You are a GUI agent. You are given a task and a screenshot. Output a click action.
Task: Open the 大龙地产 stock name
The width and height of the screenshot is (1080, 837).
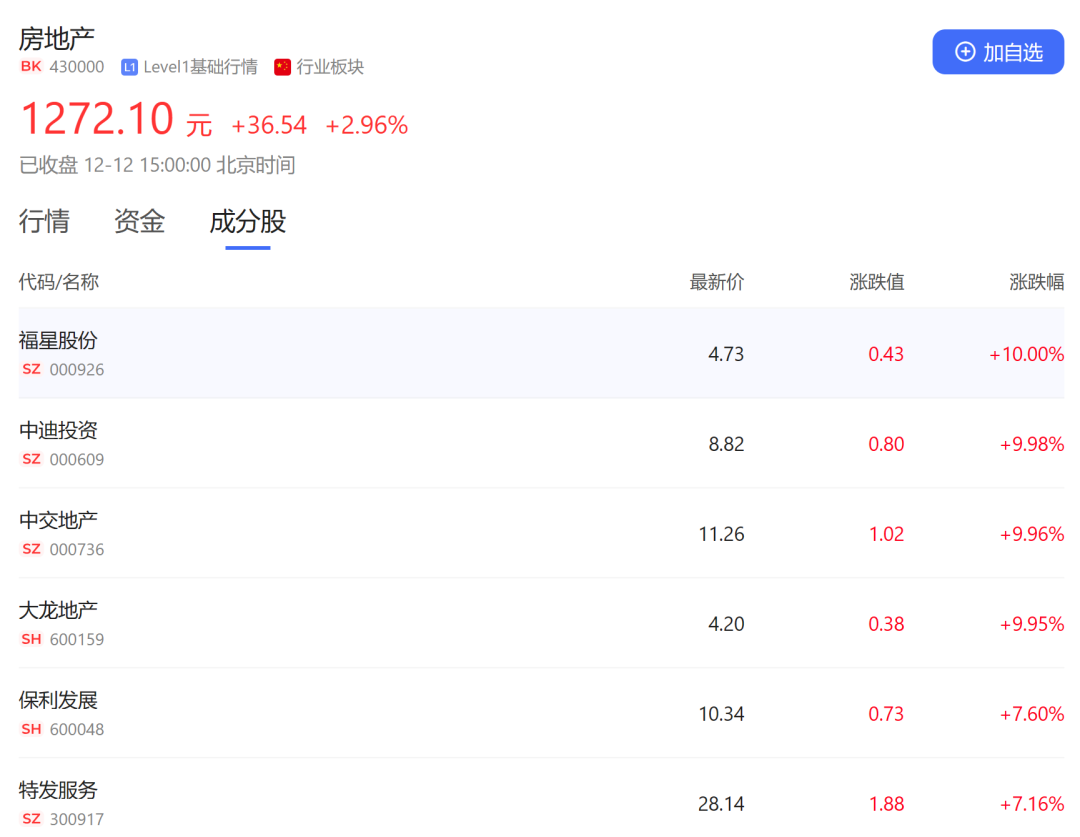(59, 610)
